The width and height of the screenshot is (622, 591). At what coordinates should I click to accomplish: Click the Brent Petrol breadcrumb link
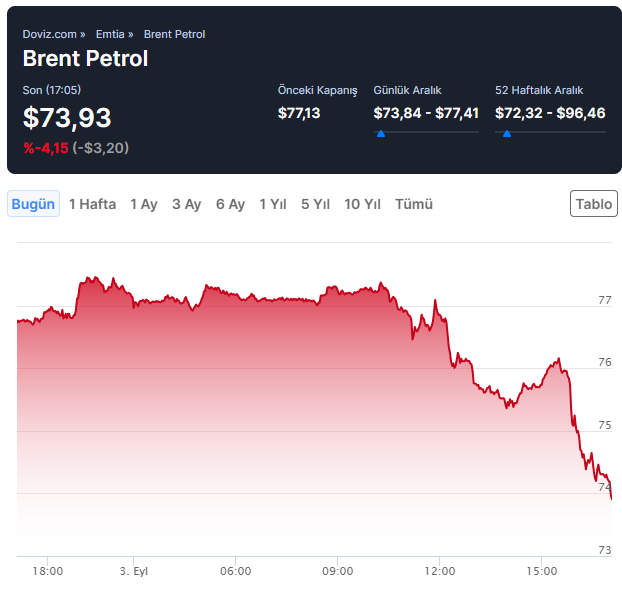click(174, 34)
